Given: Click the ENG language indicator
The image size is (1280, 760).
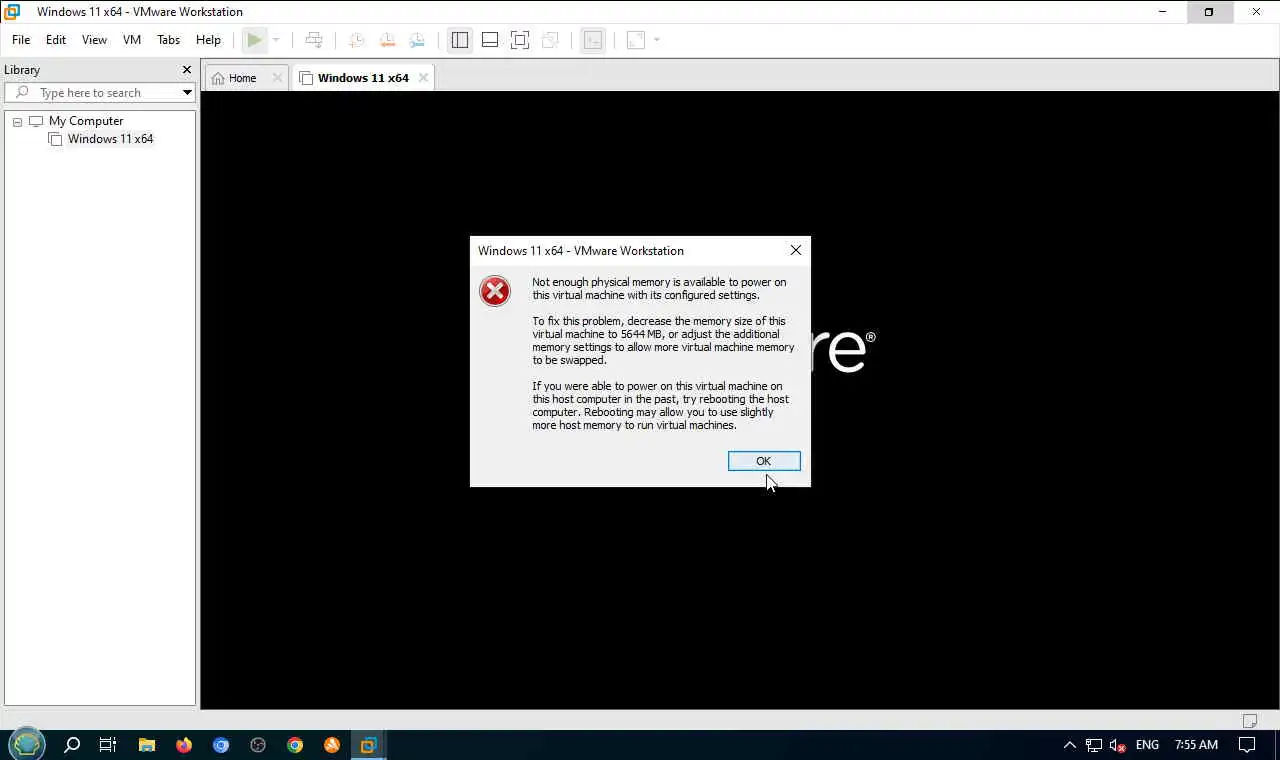Looking at the screenshot, I should coord(1148,745).
